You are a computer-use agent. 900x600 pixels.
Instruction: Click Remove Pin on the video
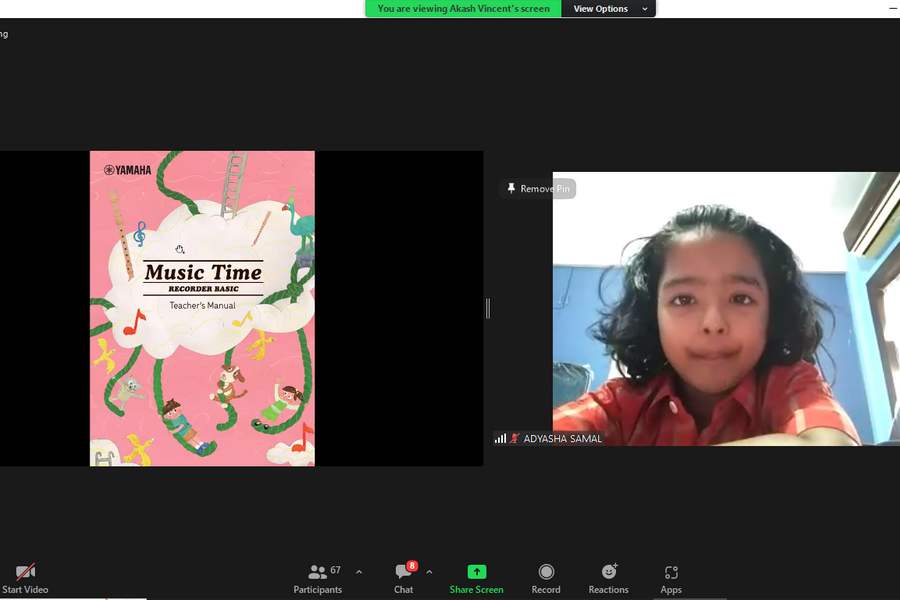tap(546, 189)
